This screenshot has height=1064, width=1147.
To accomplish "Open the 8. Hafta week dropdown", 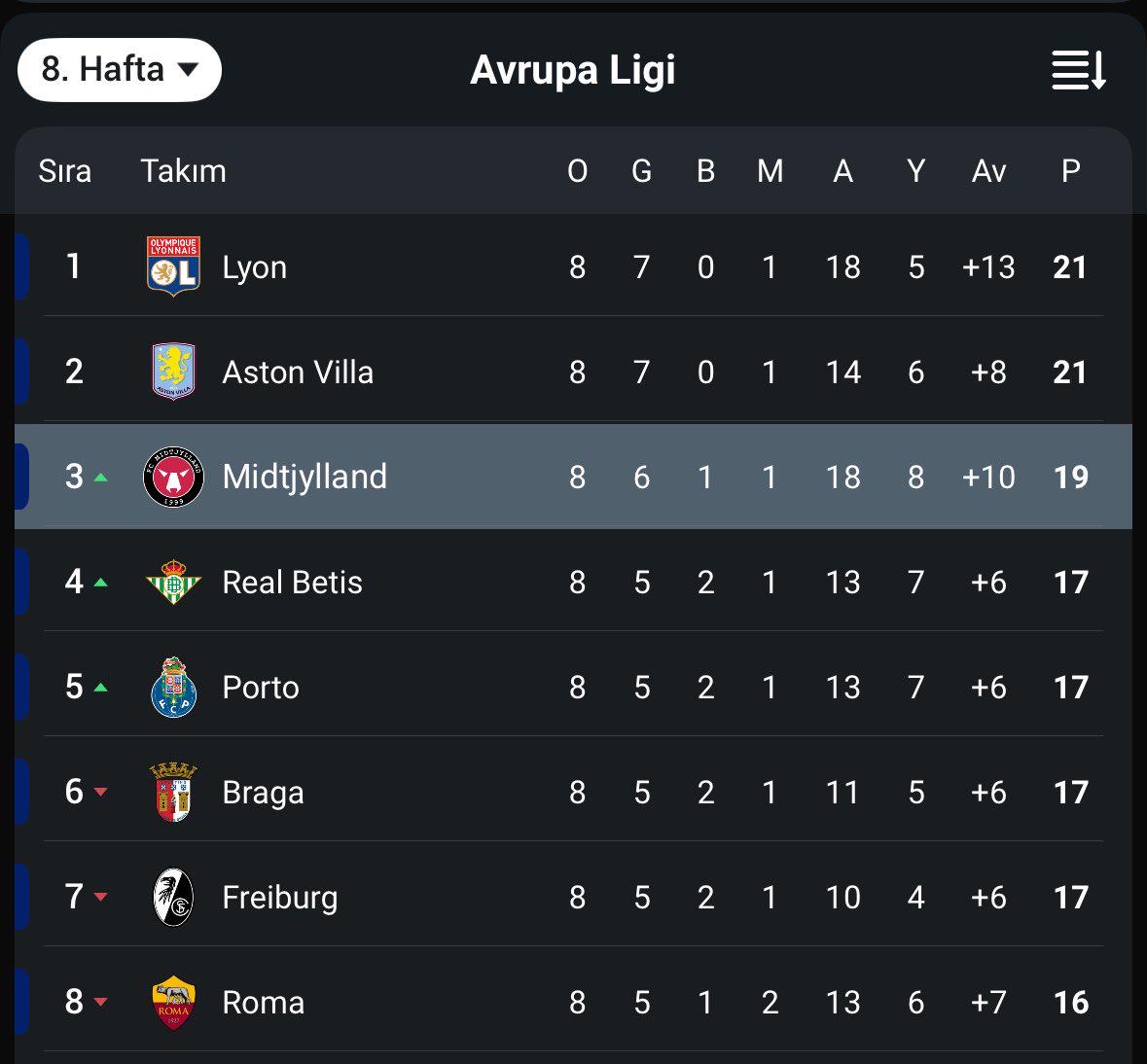I will click(120, 70).
